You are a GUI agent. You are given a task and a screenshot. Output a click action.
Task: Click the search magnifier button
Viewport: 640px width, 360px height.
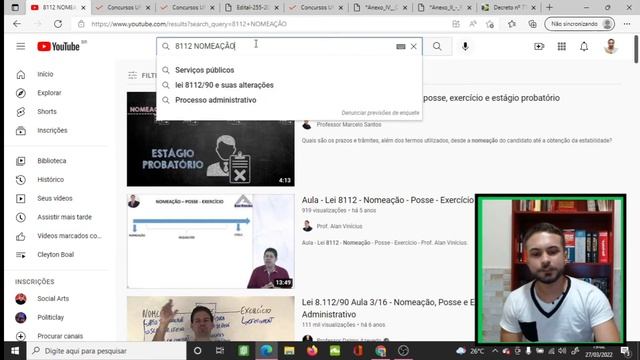[437, 47]
